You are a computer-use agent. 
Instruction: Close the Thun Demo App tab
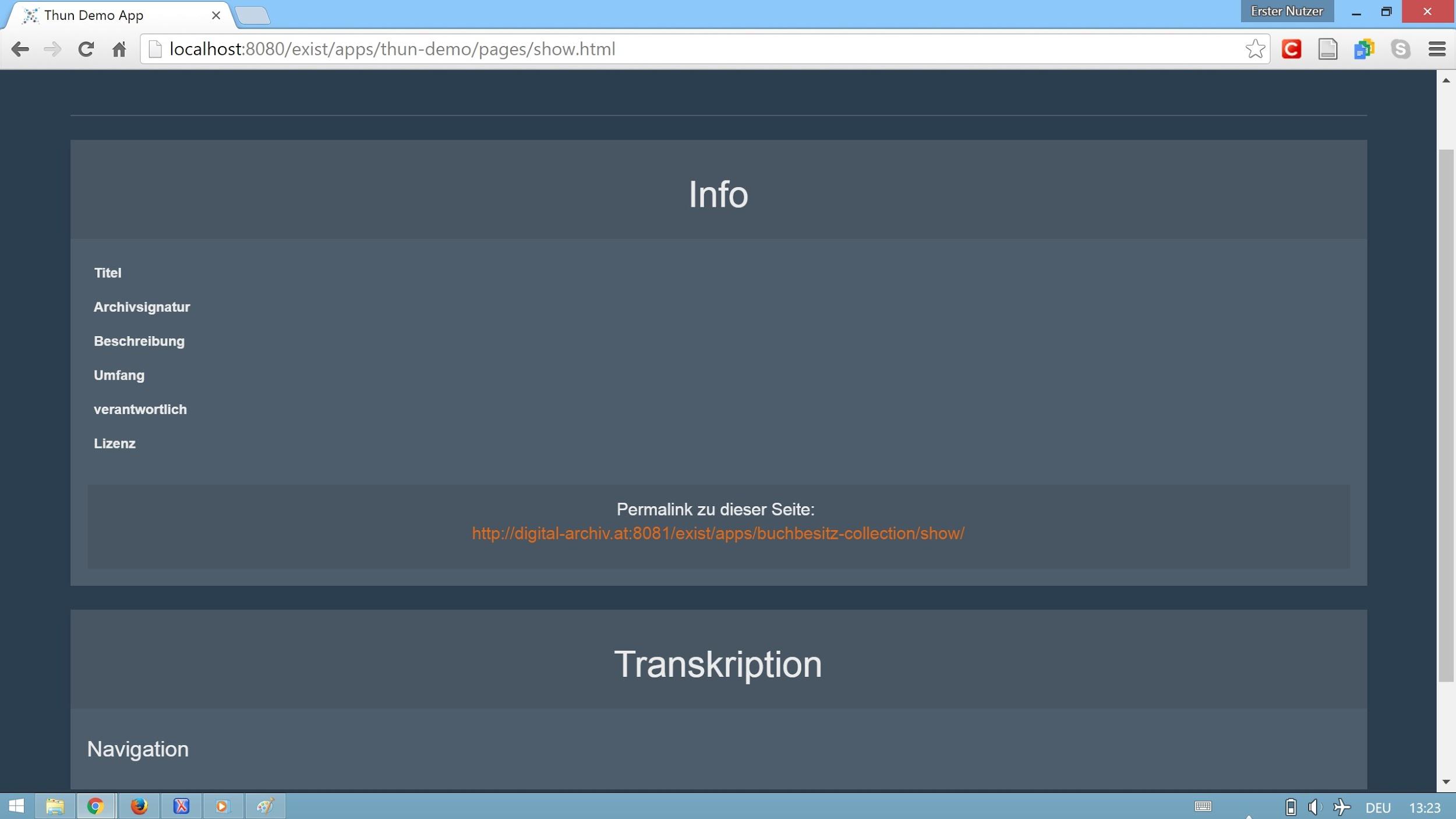(216, 16)
